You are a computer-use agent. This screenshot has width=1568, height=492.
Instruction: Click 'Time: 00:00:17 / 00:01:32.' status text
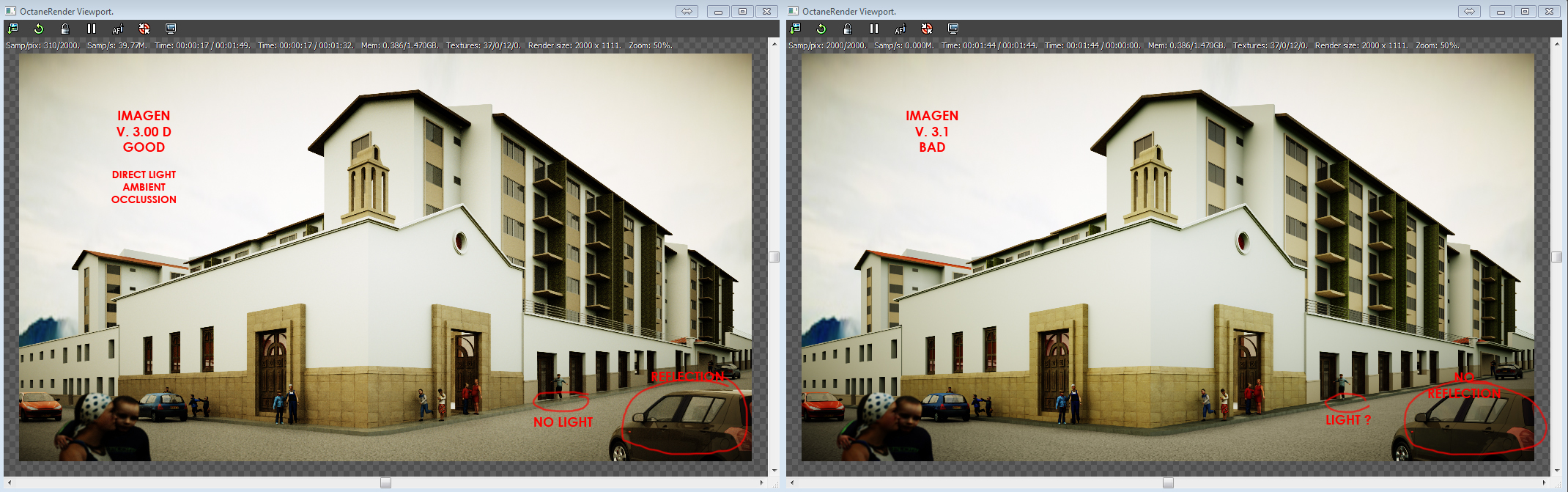click(306, 45)
